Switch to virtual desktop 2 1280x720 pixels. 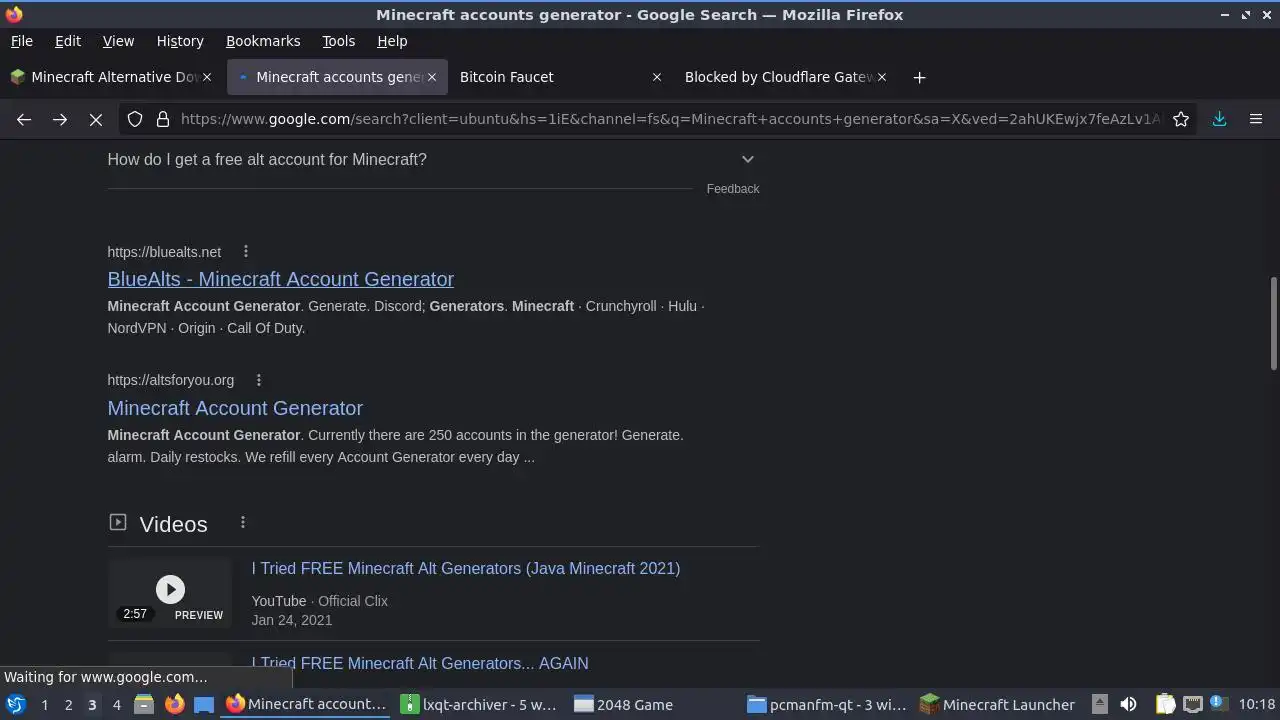(68, 705)
